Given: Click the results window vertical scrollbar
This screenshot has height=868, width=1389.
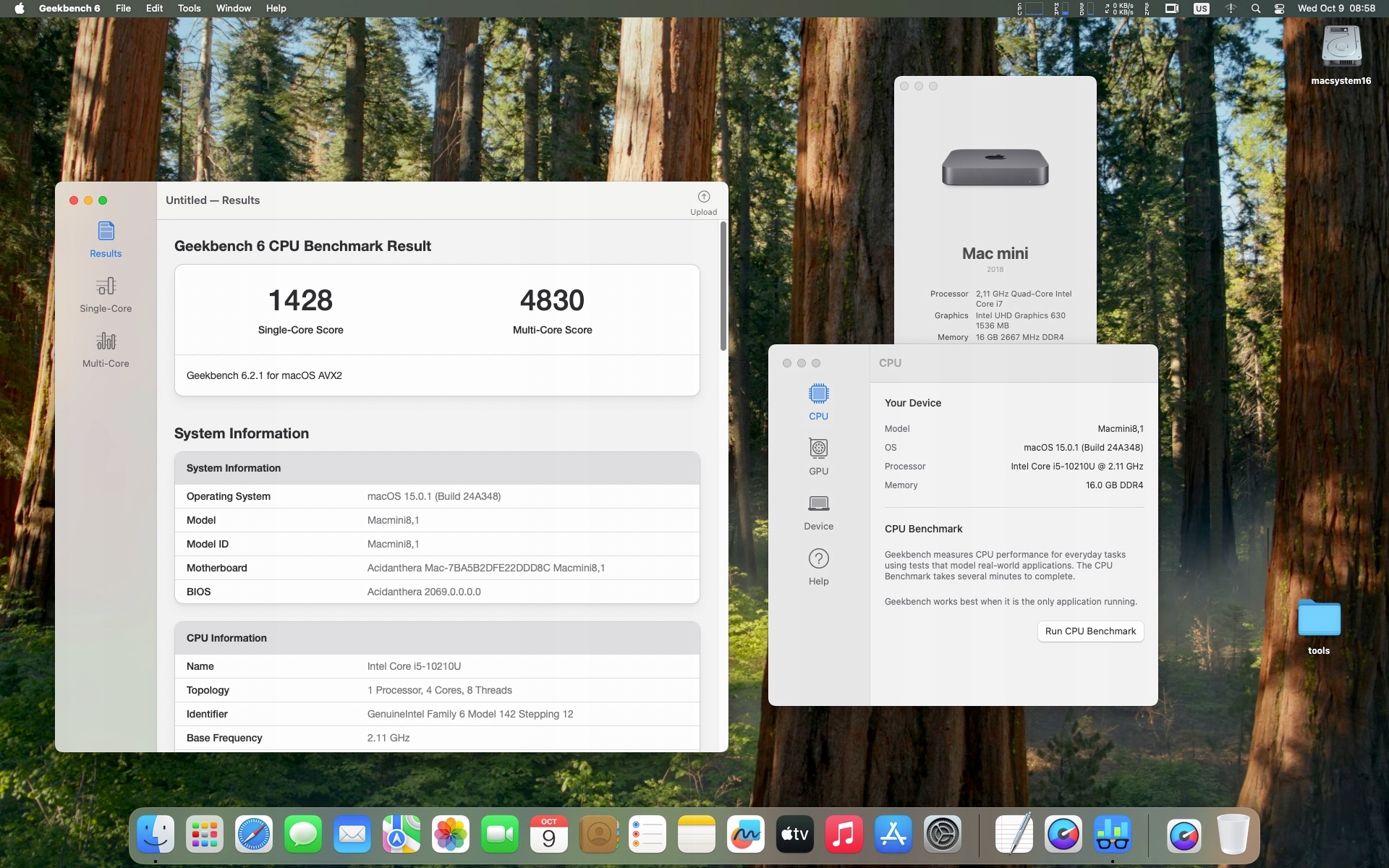Looking at the screenshot, I should click(723, 287).
